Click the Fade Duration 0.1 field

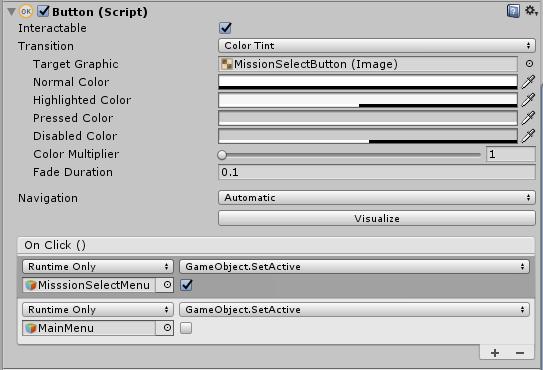(x=377, y=172)
